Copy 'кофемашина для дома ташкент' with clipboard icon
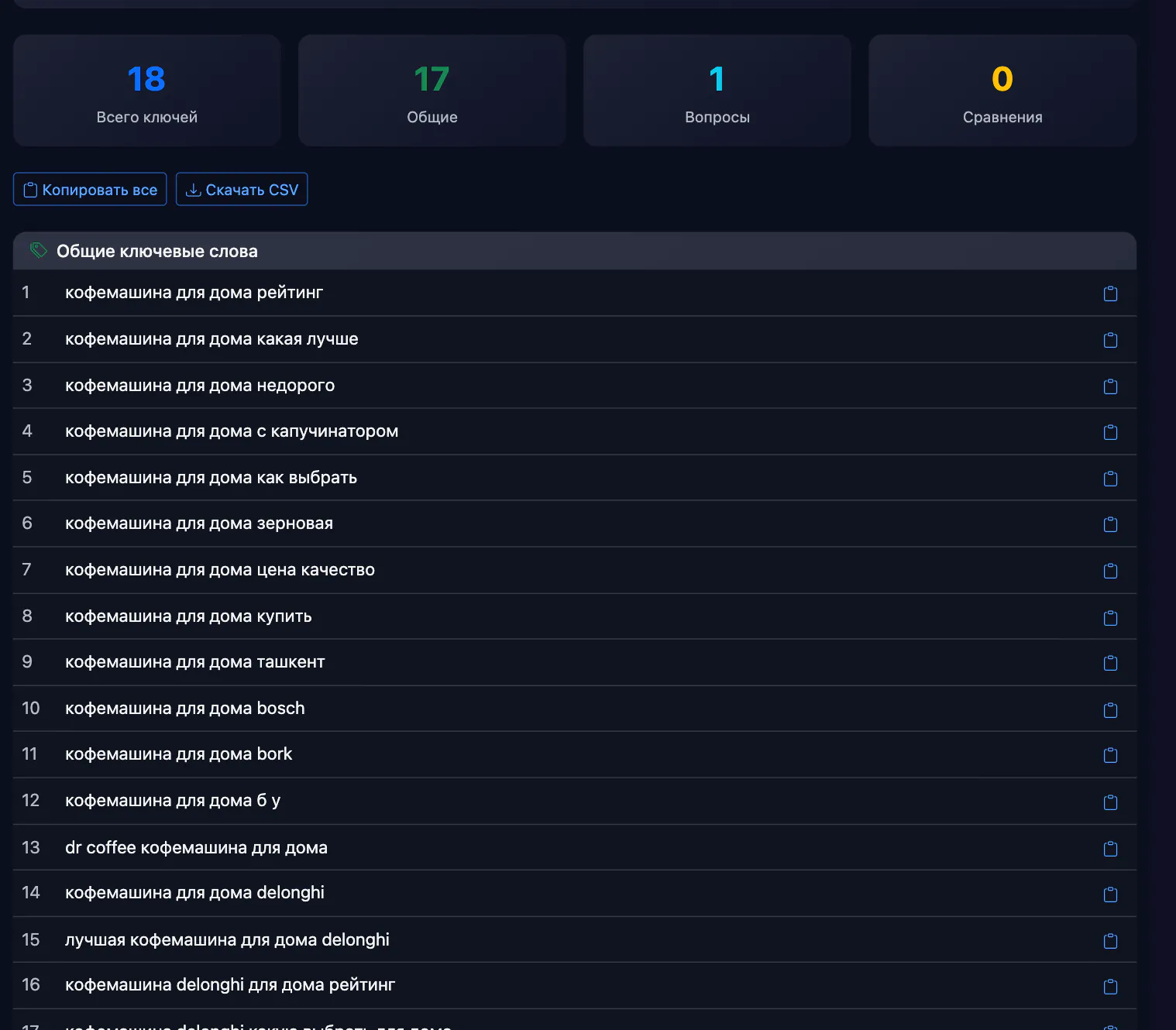The height and width of the screenshot is (1030, 1176). pyautogui.click(x=1110, y=663)
